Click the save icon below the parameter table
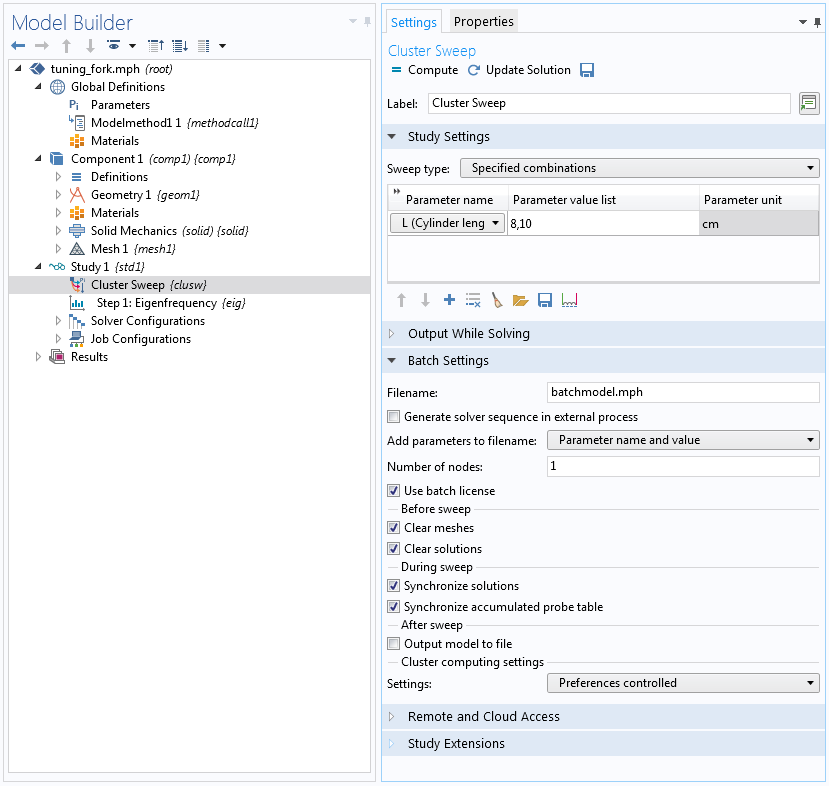The height and width of the screenshot is (786, 829). click(x=545, y=300)
